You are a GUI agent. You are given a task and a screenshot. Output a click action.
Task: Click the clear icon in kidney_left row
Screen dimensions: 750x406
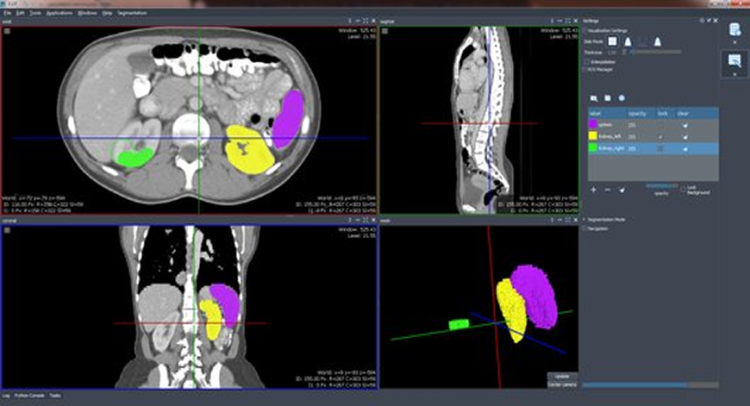pyautogui.click(x=684, y=136)
